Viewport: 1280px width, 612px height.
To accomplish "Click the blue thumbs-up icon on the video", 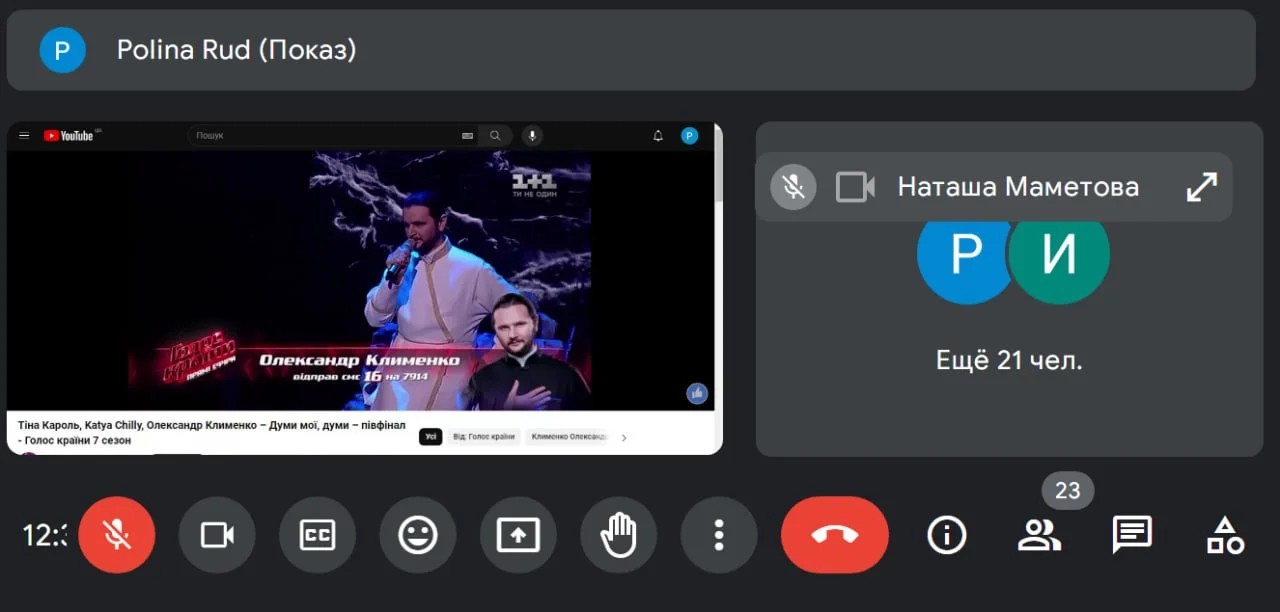I will pyautogui.click(x=697, y=394).
